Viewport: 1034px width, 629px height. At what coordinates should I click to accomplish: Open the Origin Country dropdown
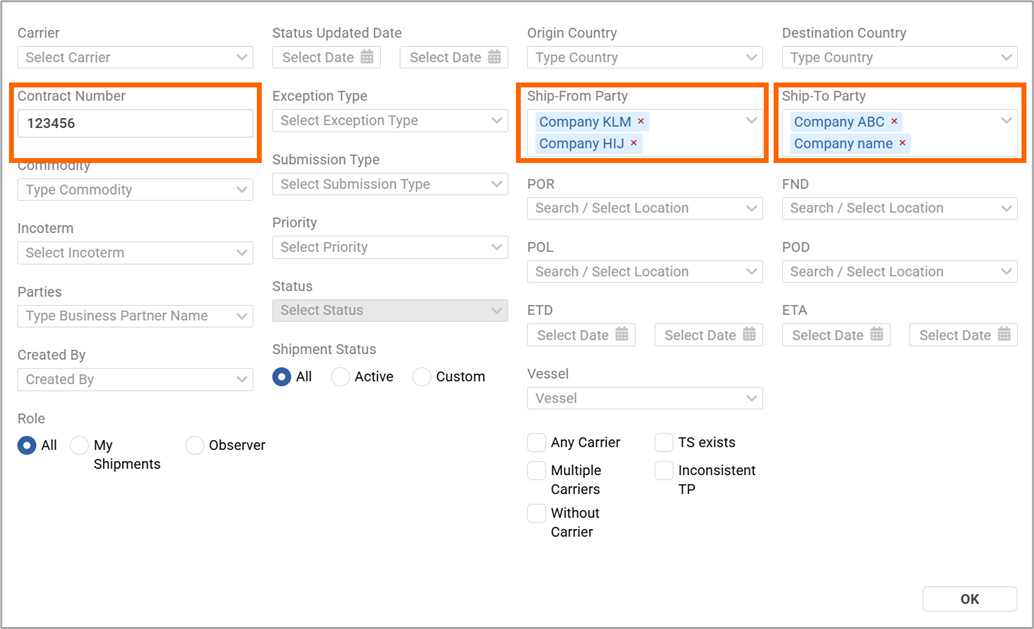(645, 57)
